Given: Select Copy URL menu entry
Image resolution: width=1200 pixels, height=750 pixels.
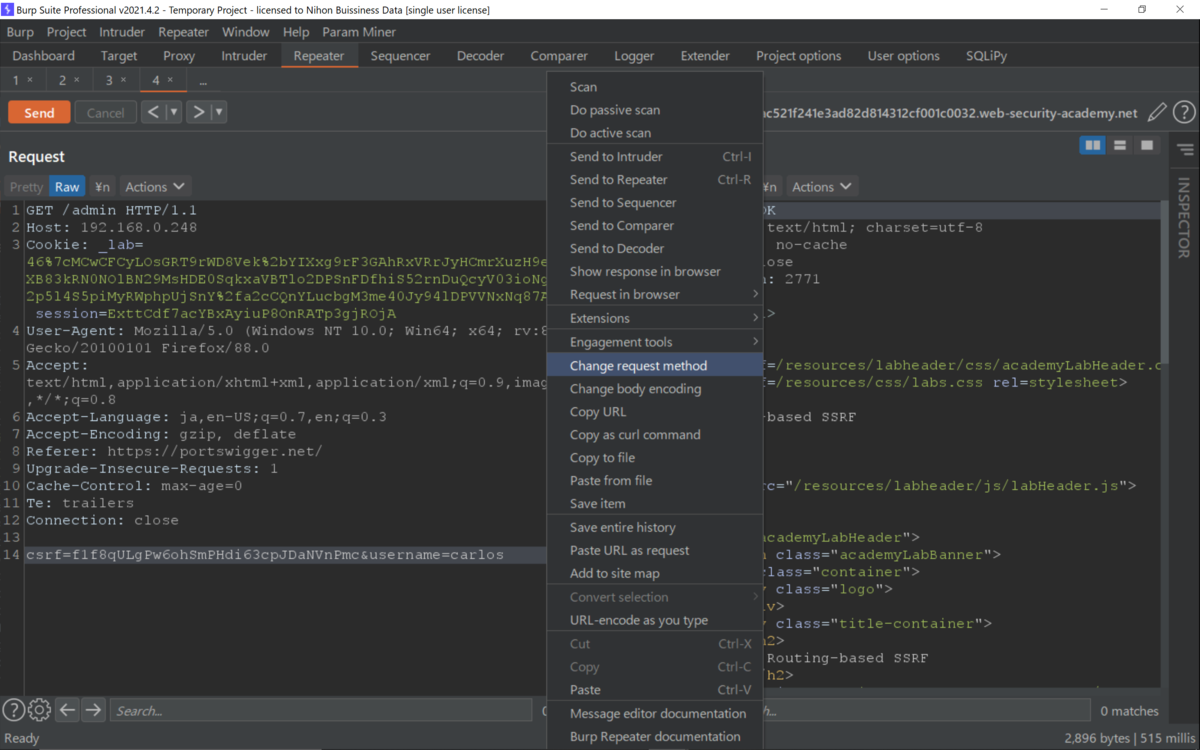Looking at the screenshot, I should click(x=655, y=411).
